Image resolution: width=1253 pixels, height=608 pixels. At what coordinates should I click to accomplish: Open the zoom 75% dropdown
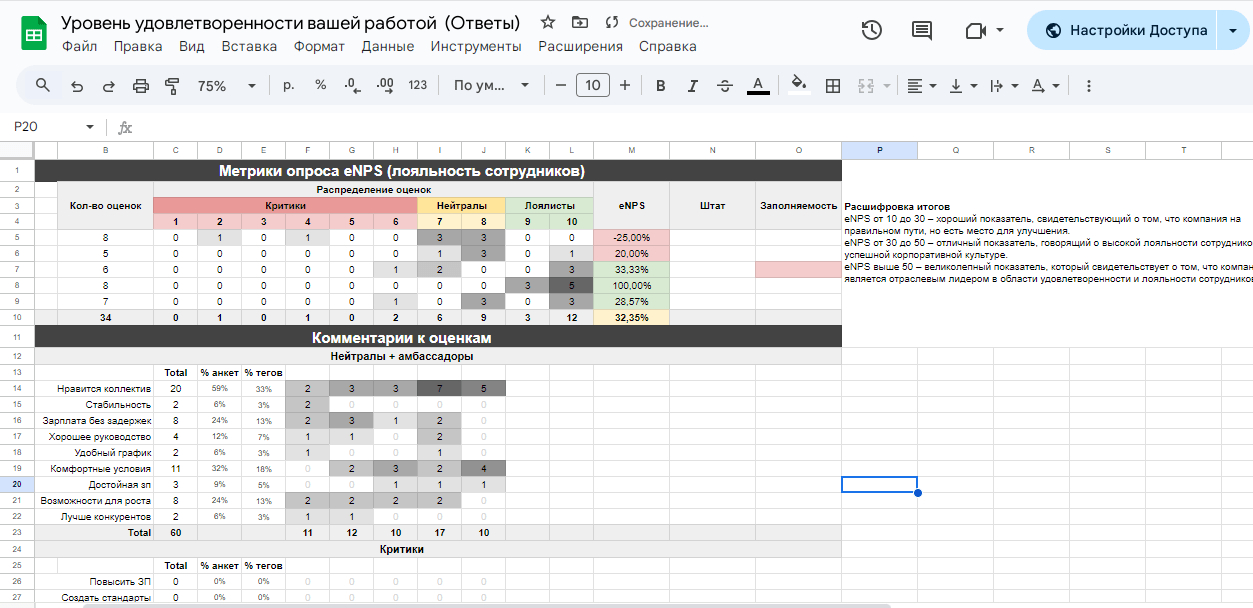tap(227, 86)
